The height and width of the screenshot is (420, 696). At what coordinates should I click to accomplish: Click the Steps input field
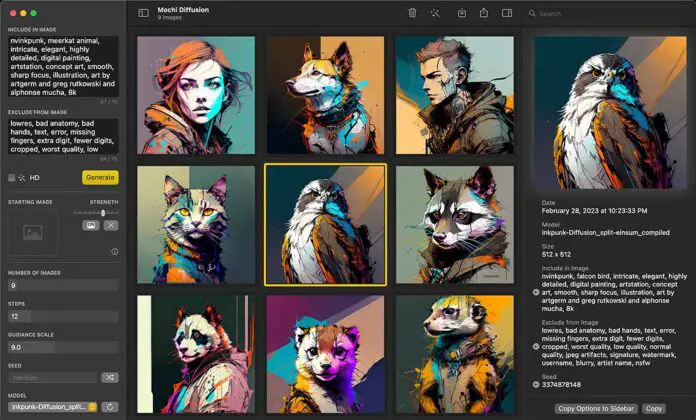pyautogui.click(x=63, y=315)
